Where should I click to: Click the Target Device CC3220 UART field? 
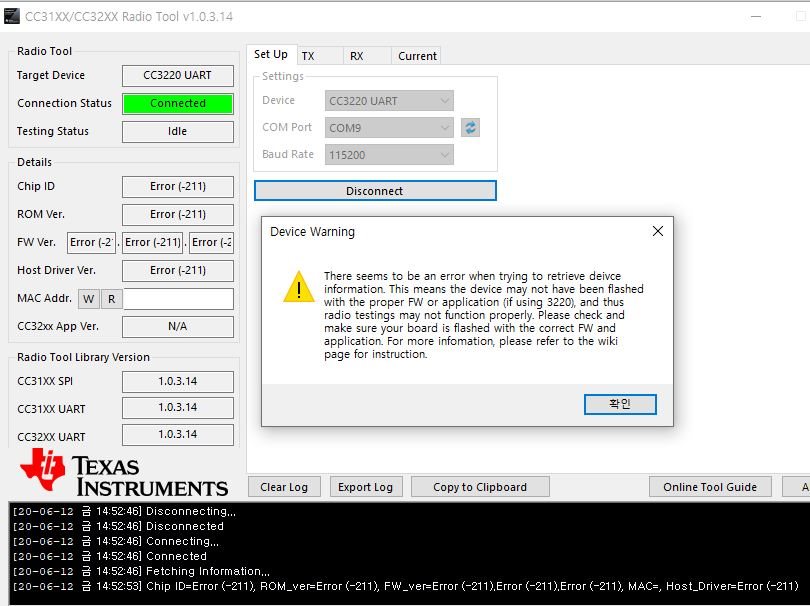(178, 75)
